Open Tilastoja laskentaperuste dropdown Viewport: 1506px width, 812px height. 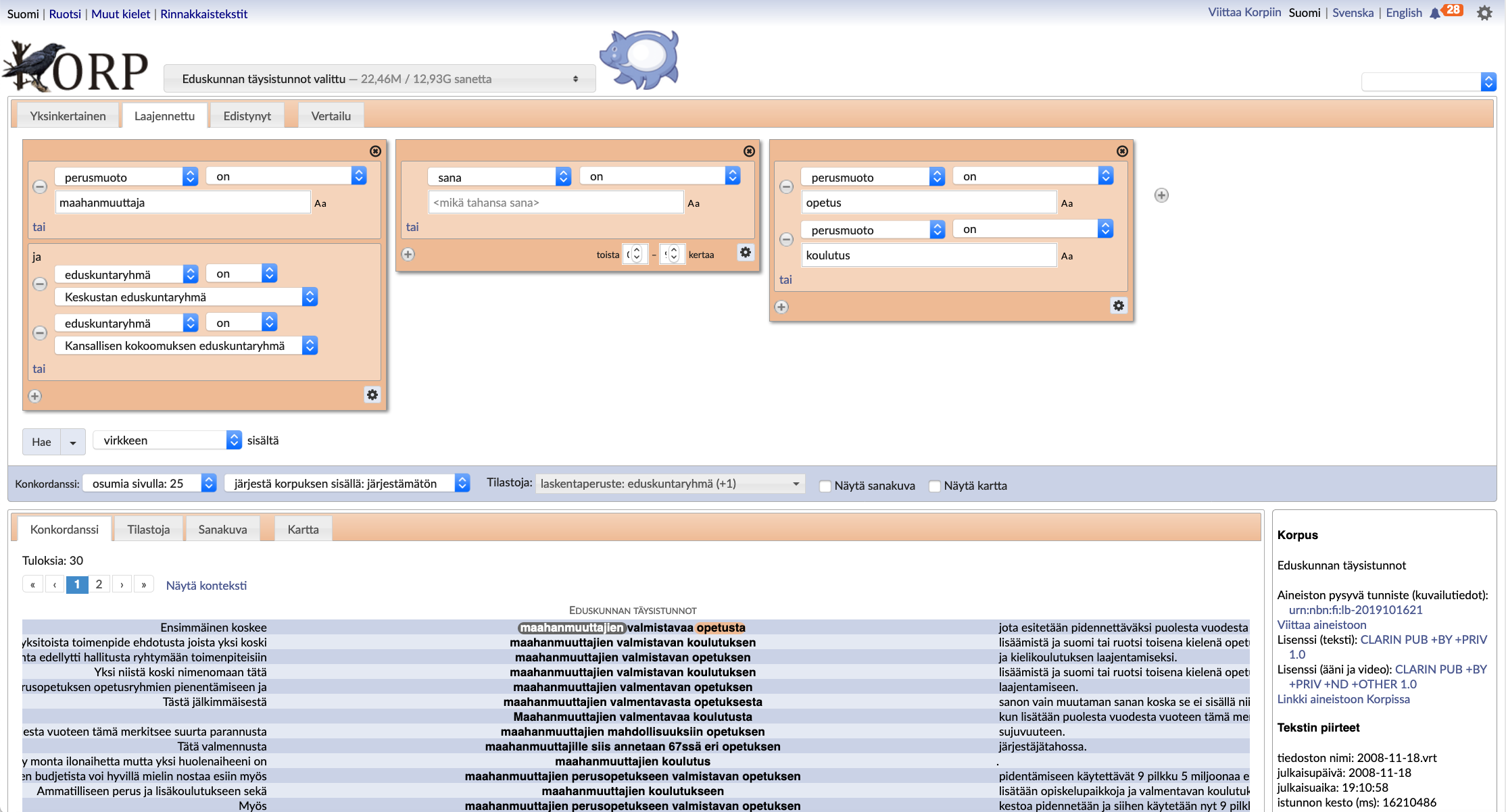click(x=669, y=484)
